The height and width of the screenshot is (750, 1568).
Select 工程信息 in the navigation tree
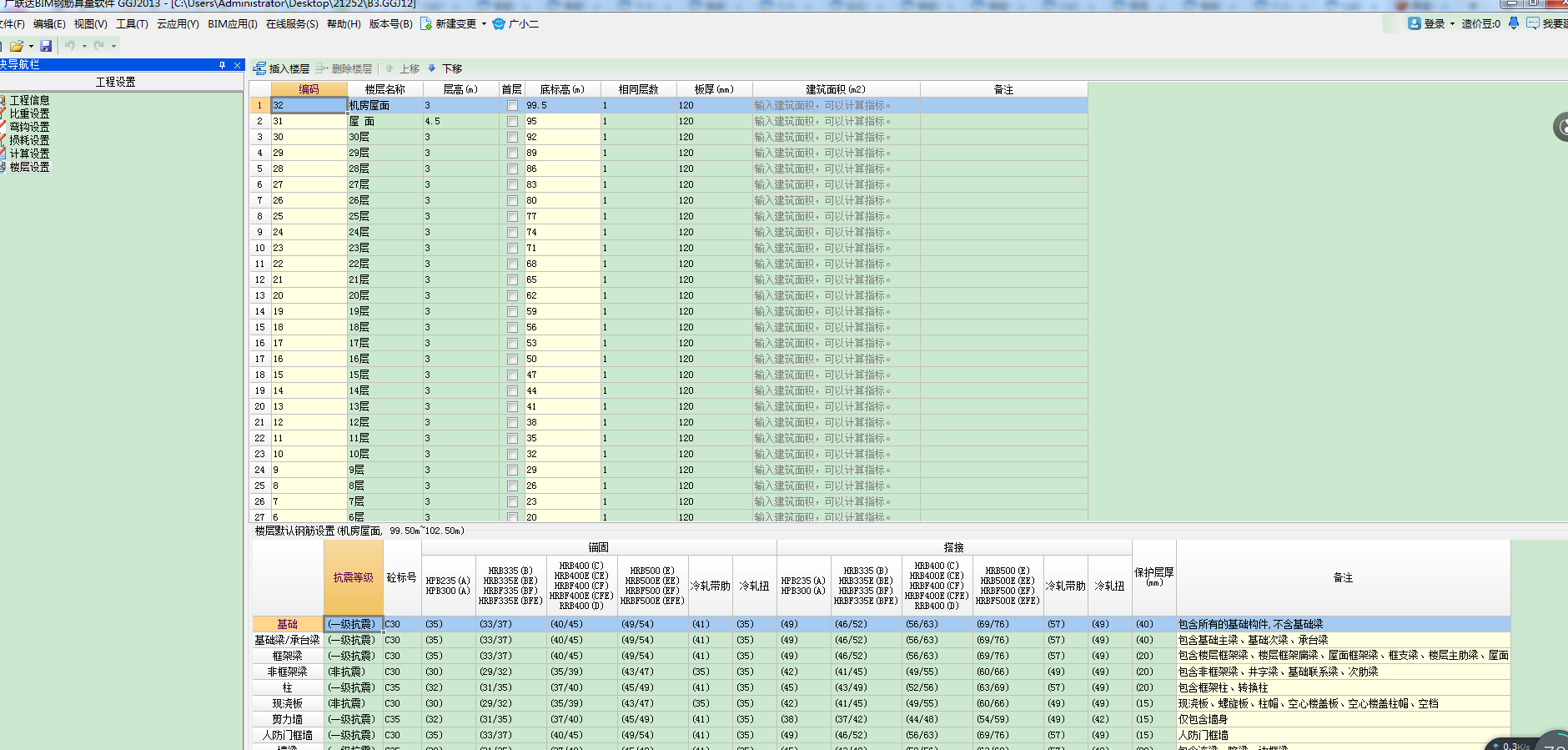[x=29, y=100]
